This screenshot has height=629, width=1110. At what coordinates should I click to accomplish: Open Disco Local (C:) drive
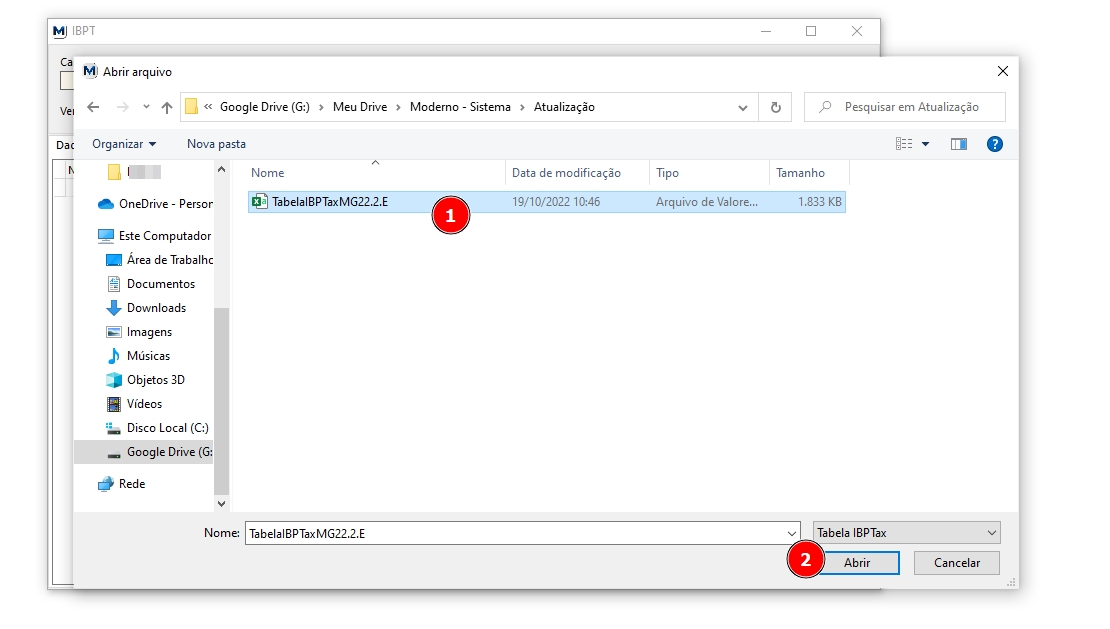[167, 428]
